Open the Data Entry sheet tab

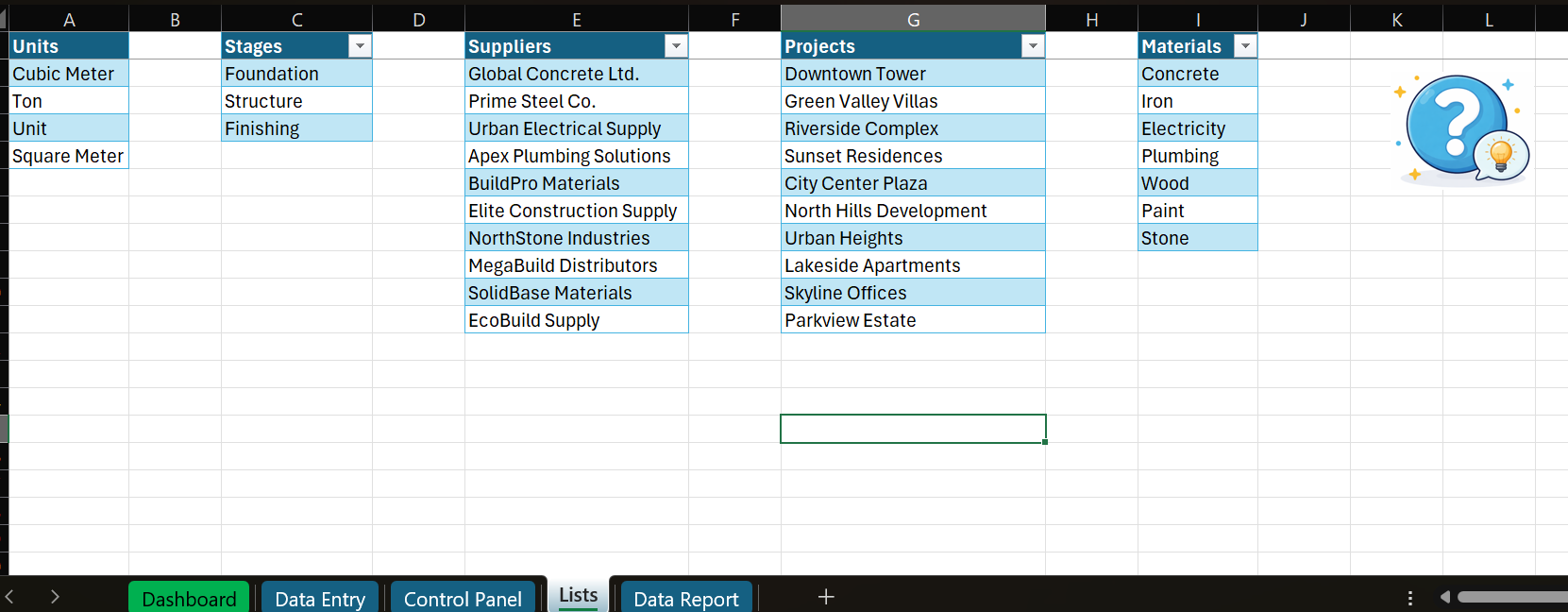319,599
